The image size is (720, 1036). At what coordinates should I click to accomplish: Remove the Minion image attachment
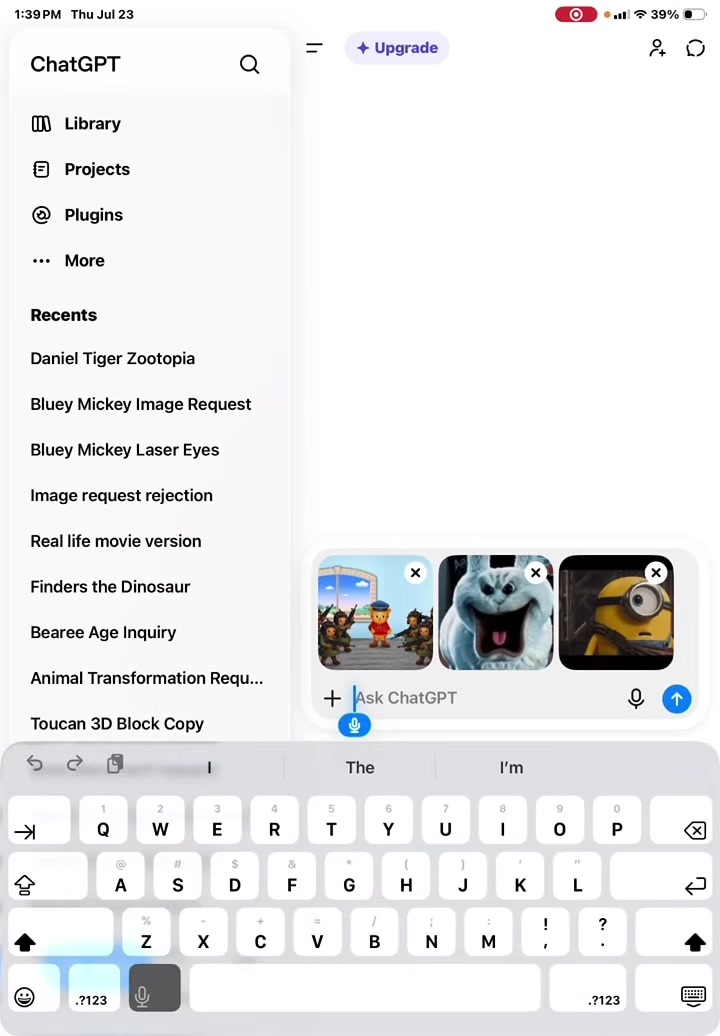656,572
